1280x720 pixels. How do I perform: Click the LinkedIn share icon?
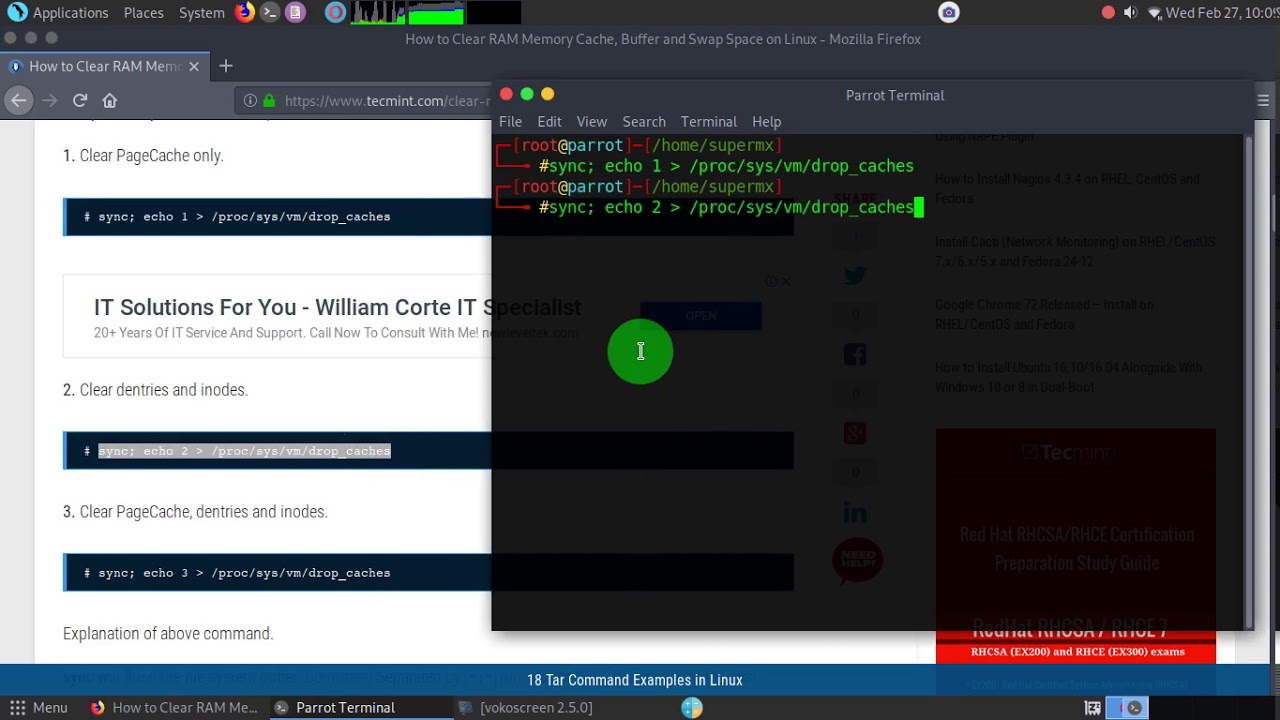855,512
